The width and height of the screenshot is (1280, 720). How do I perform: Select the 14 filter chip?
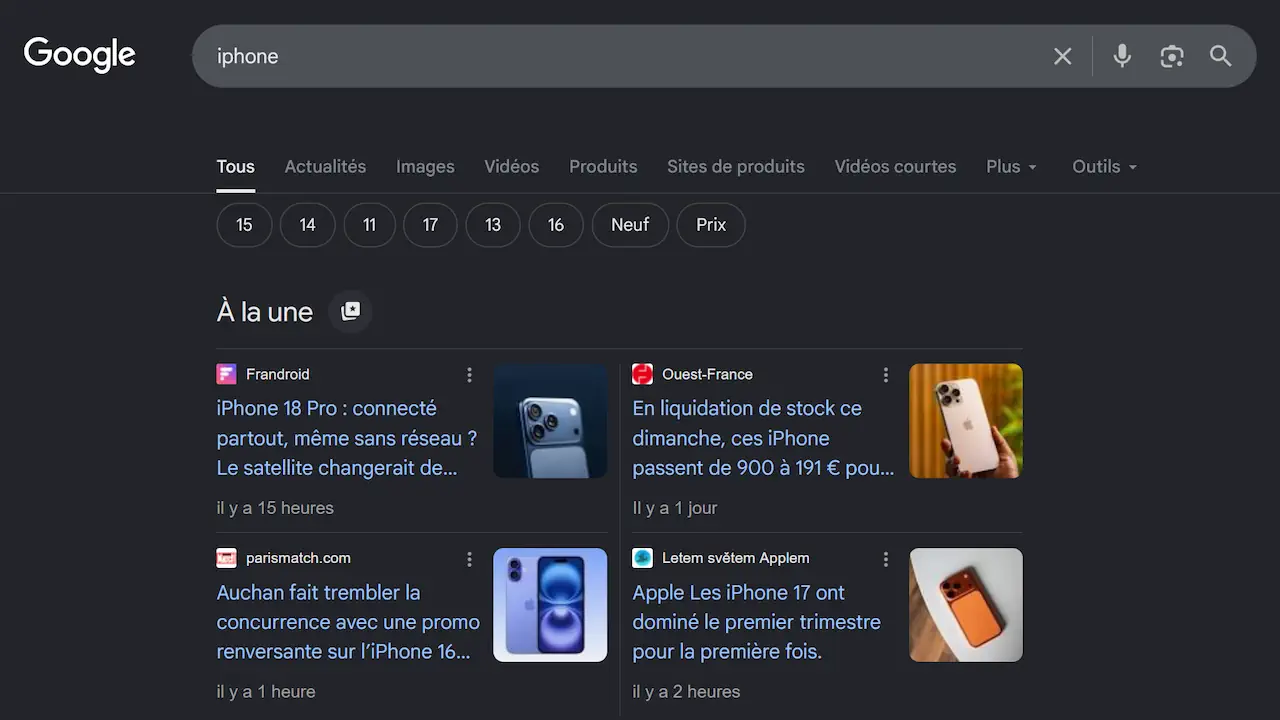tap(307, 225)
